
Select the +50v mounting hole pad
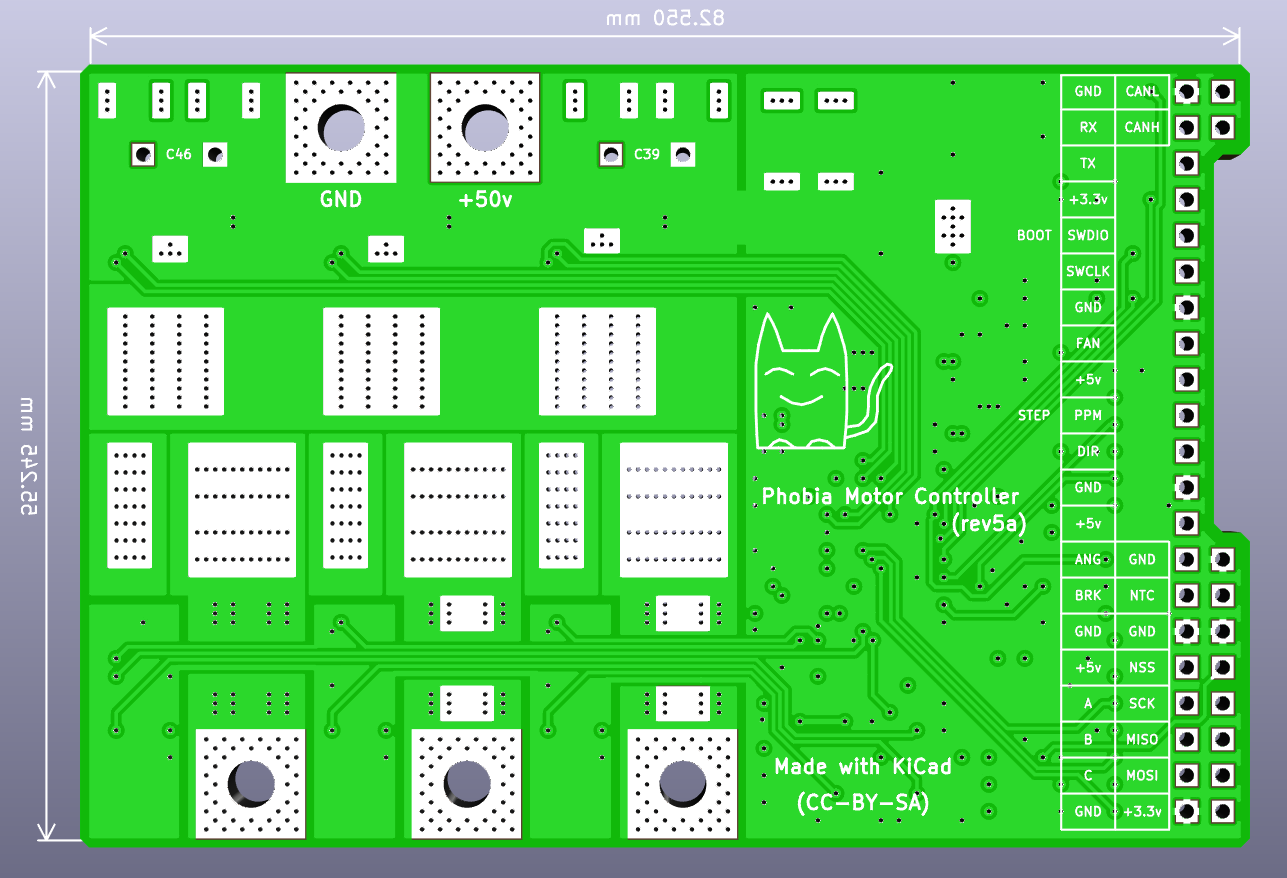485,127
